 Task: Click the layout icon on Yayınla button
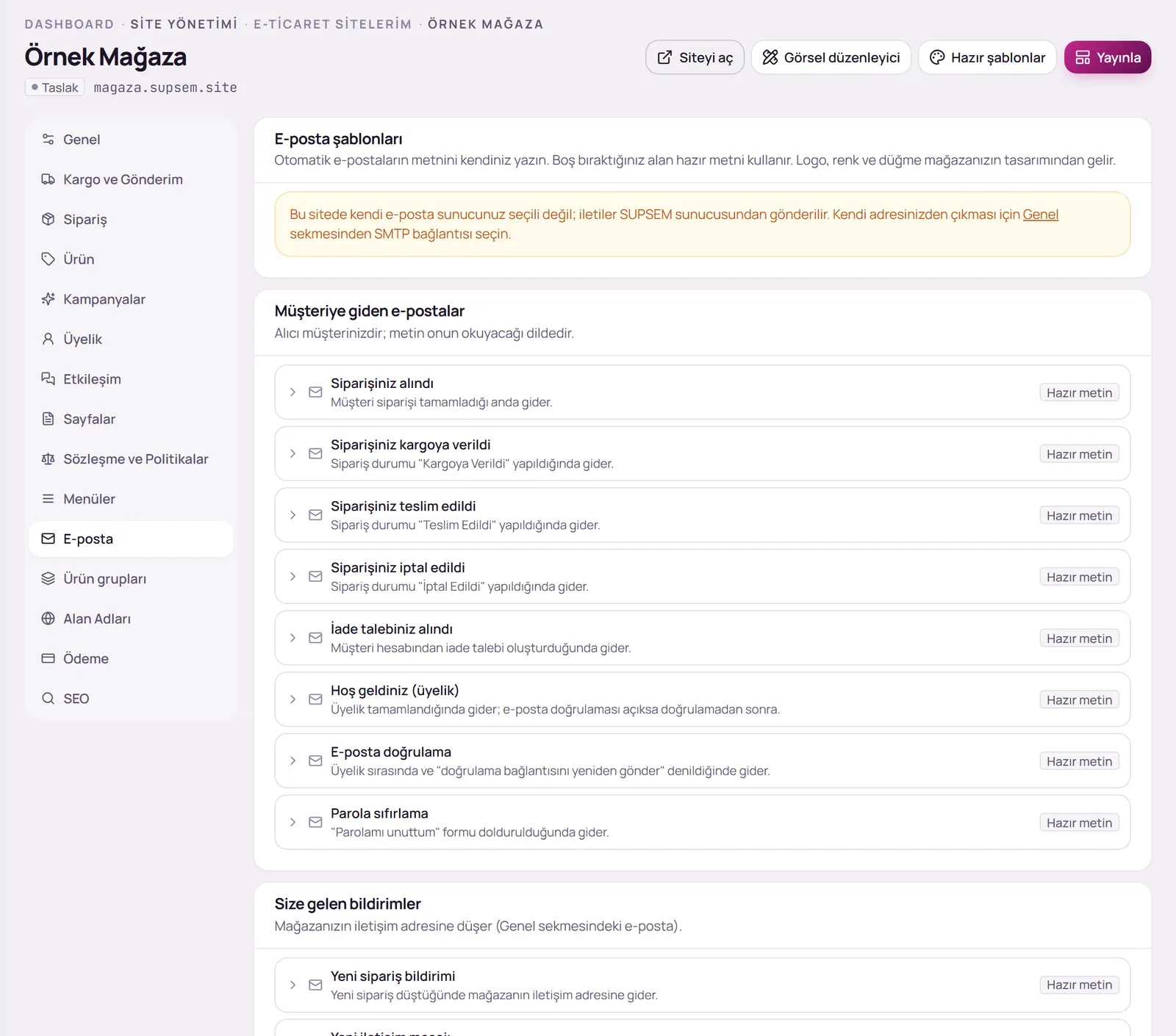pos(1083,57)
